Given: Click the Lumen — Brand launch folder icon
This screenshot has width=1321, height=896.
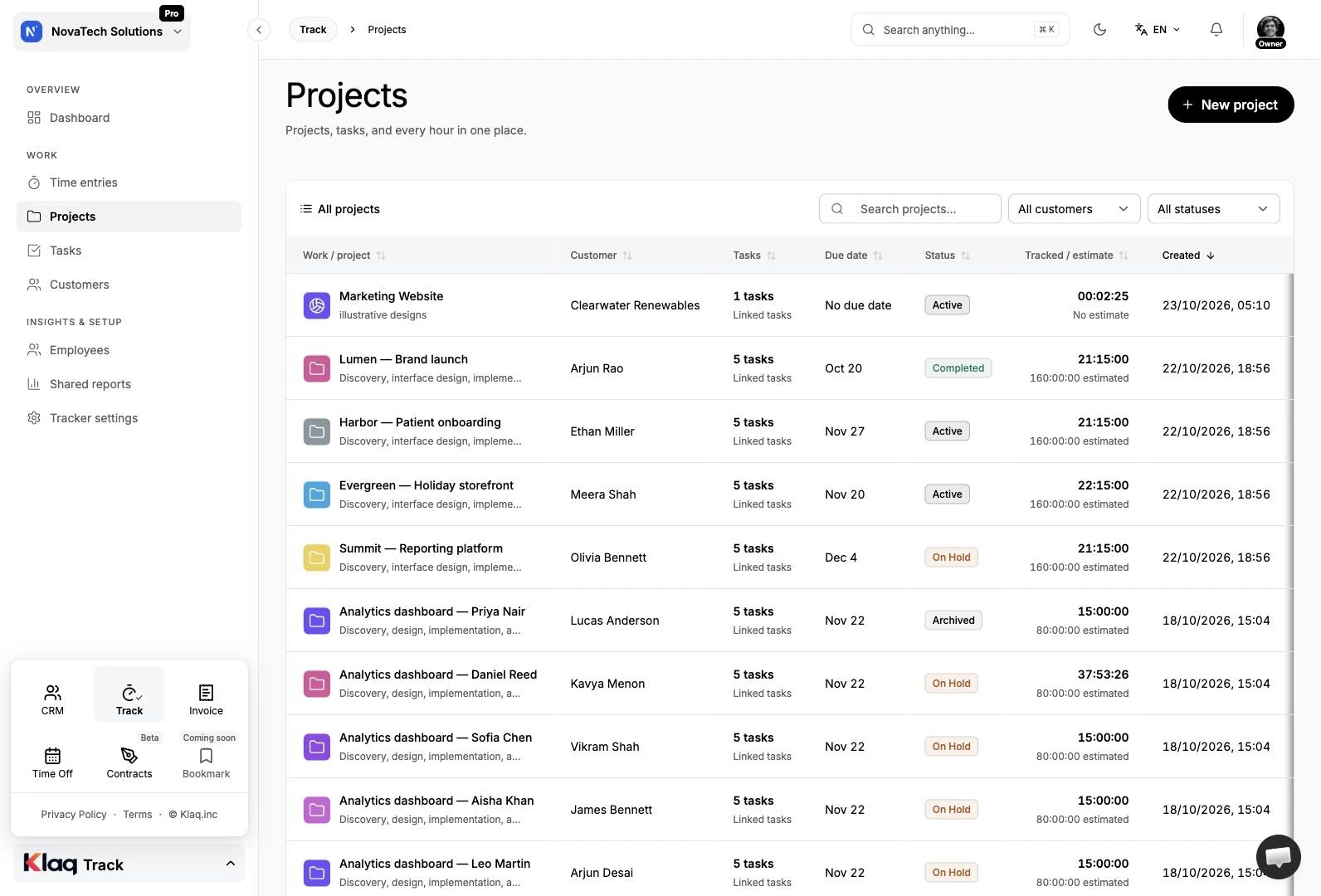Looking at the screenshot, I should (x=317, y=368).
